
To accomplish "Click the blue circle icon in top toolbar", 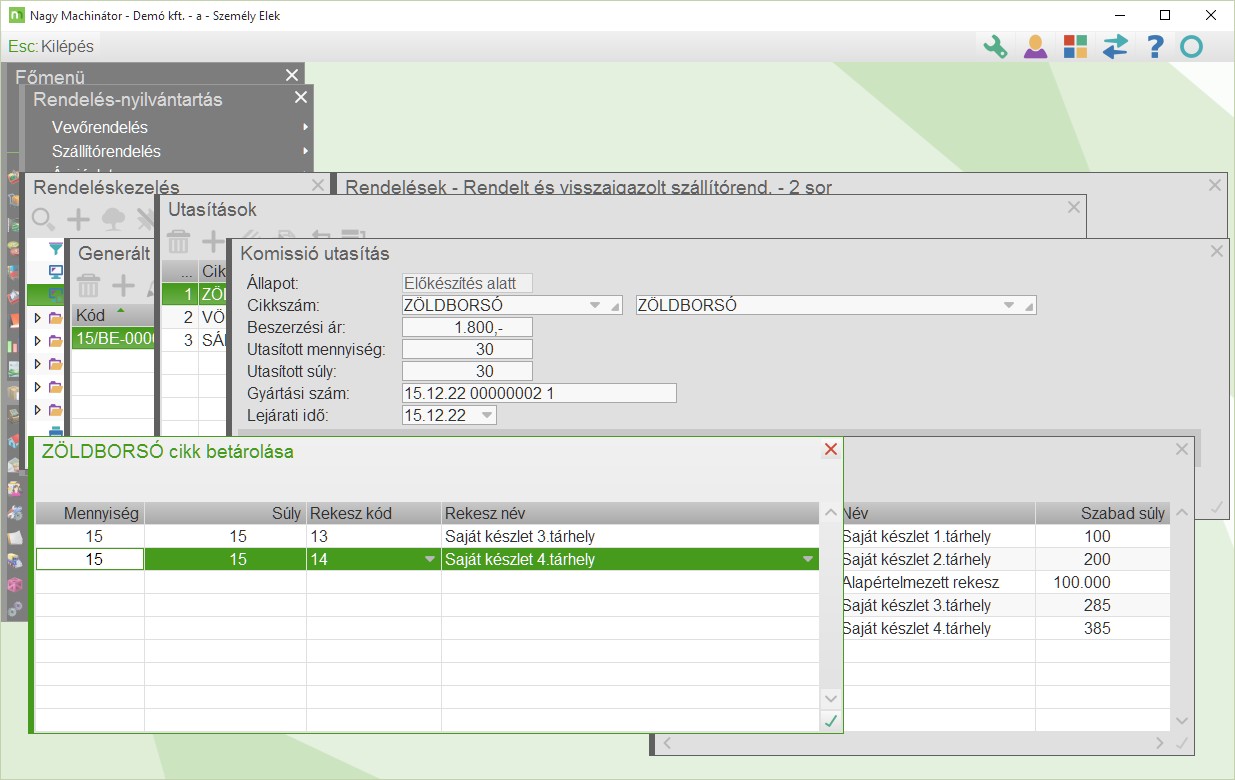I will [x=1191, y=47].
